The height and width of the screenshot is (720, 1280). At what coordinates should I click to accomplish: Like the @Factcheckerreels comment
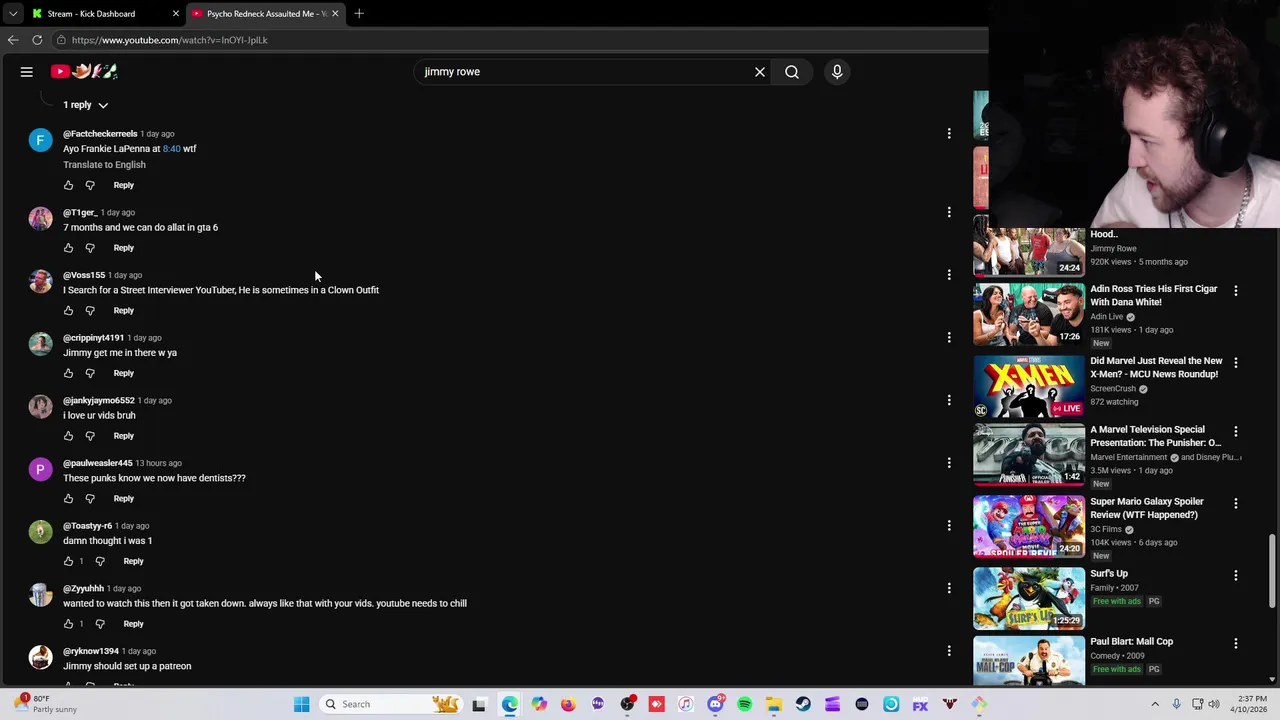pos(68,185)
